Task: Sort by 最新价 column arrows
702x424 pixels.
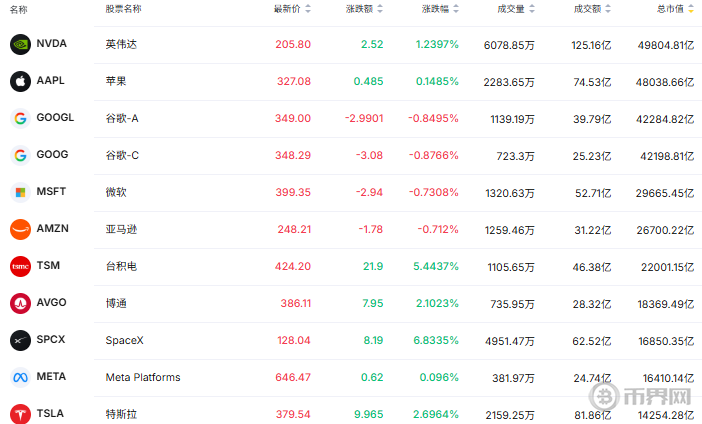Action: (x=308, y=9)
